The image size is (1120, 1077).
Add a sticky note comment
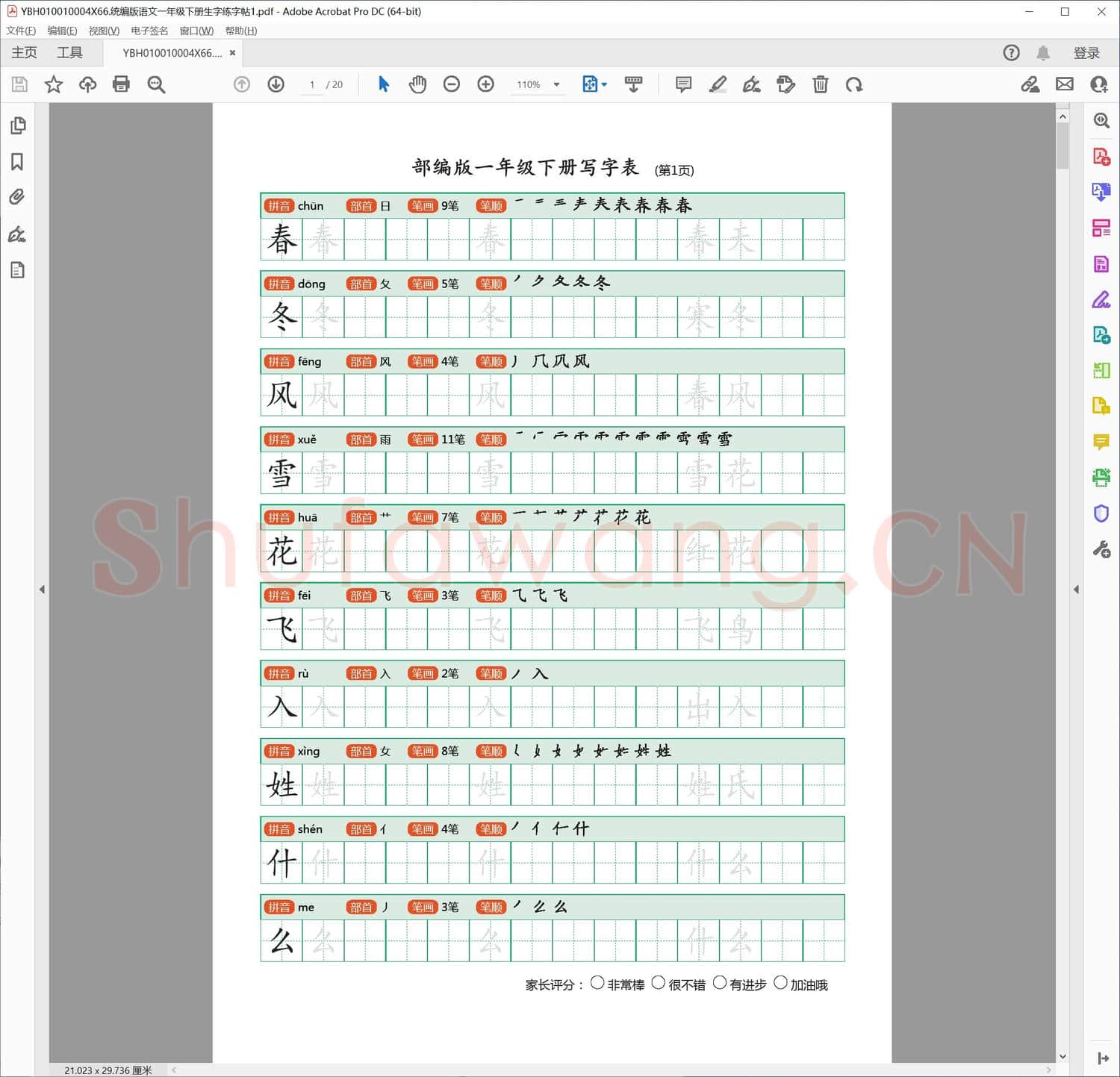(x=683, y=84)
